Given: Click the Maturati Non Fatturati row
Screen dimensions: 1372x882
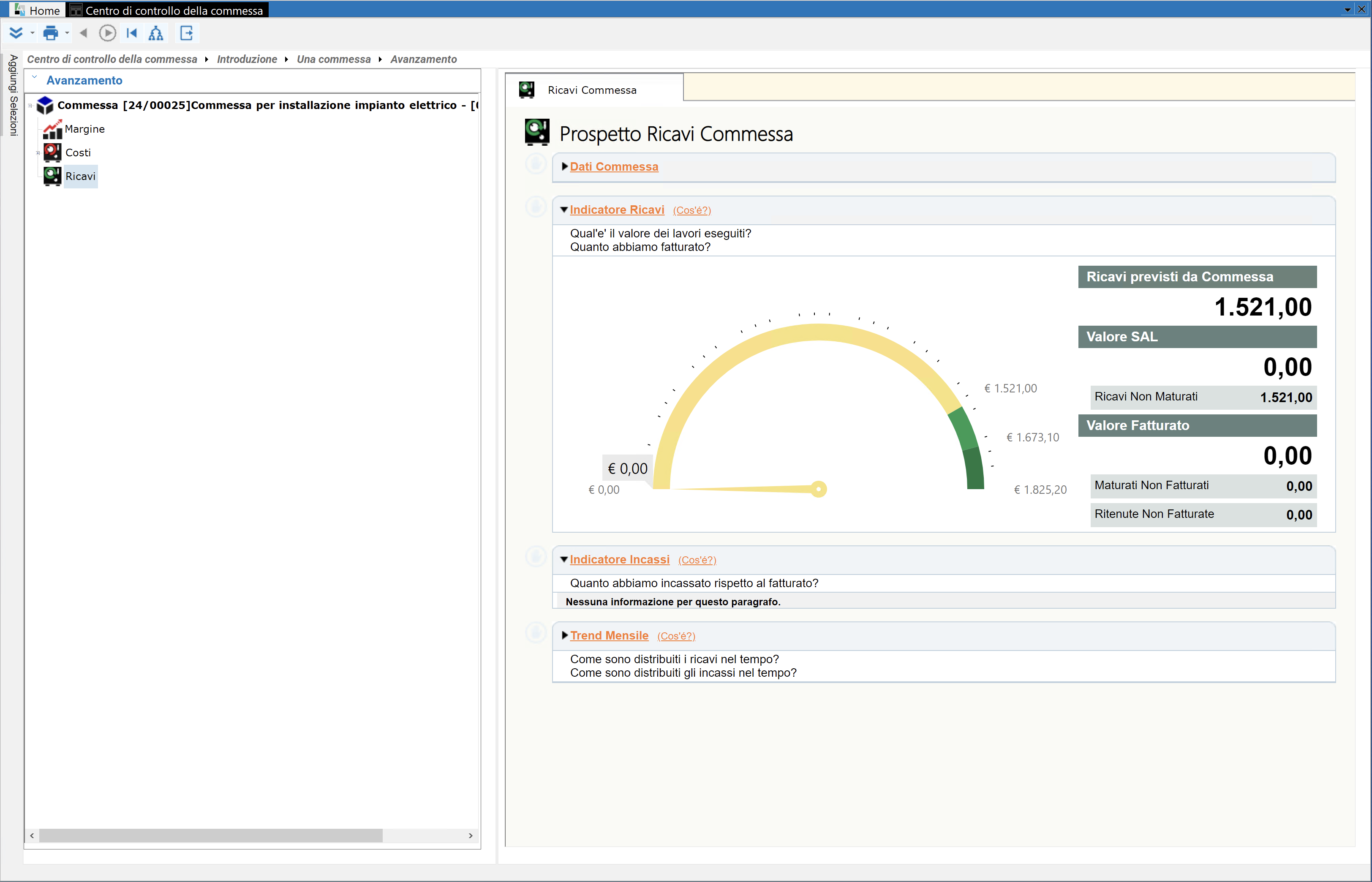Looking at the screenshot, I should point(1203,486).
